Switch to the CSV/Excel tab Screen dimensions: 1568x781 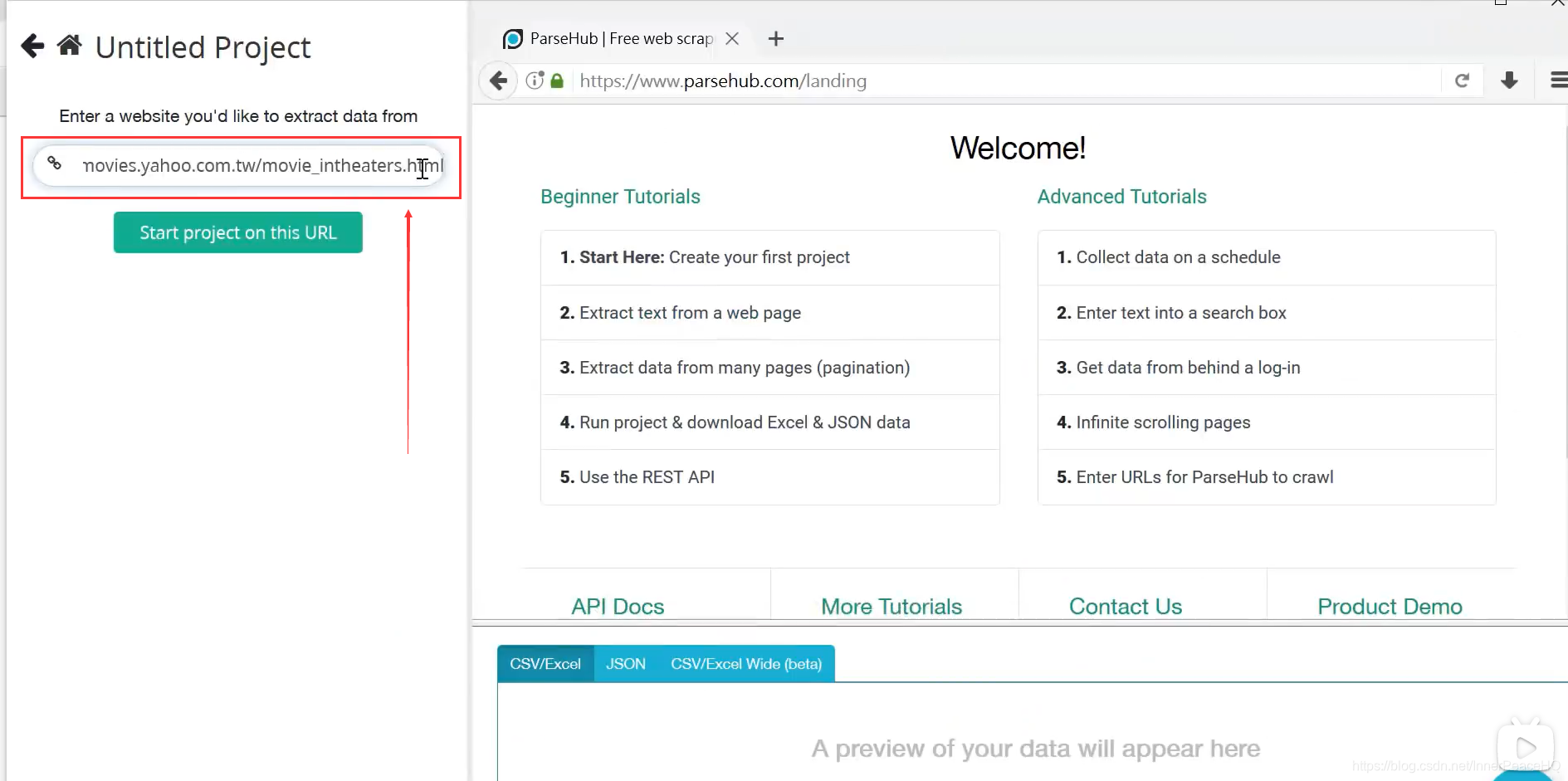pos(545,664)
